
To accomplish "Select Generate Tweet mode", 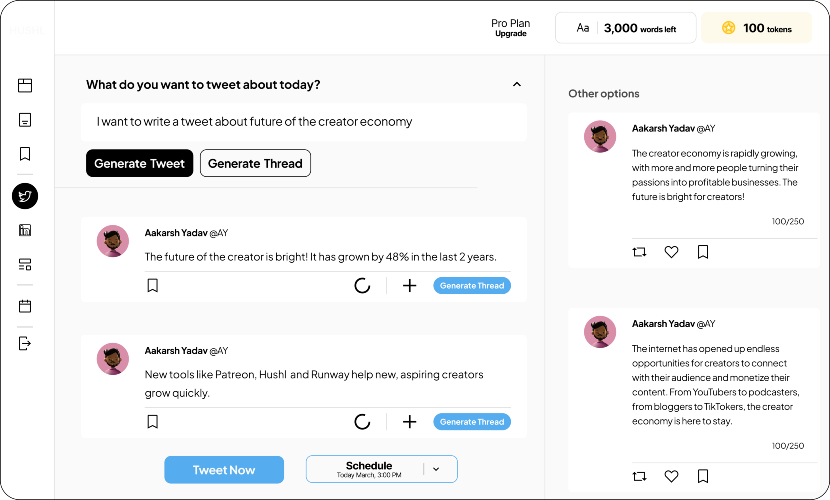I will 140,163.
